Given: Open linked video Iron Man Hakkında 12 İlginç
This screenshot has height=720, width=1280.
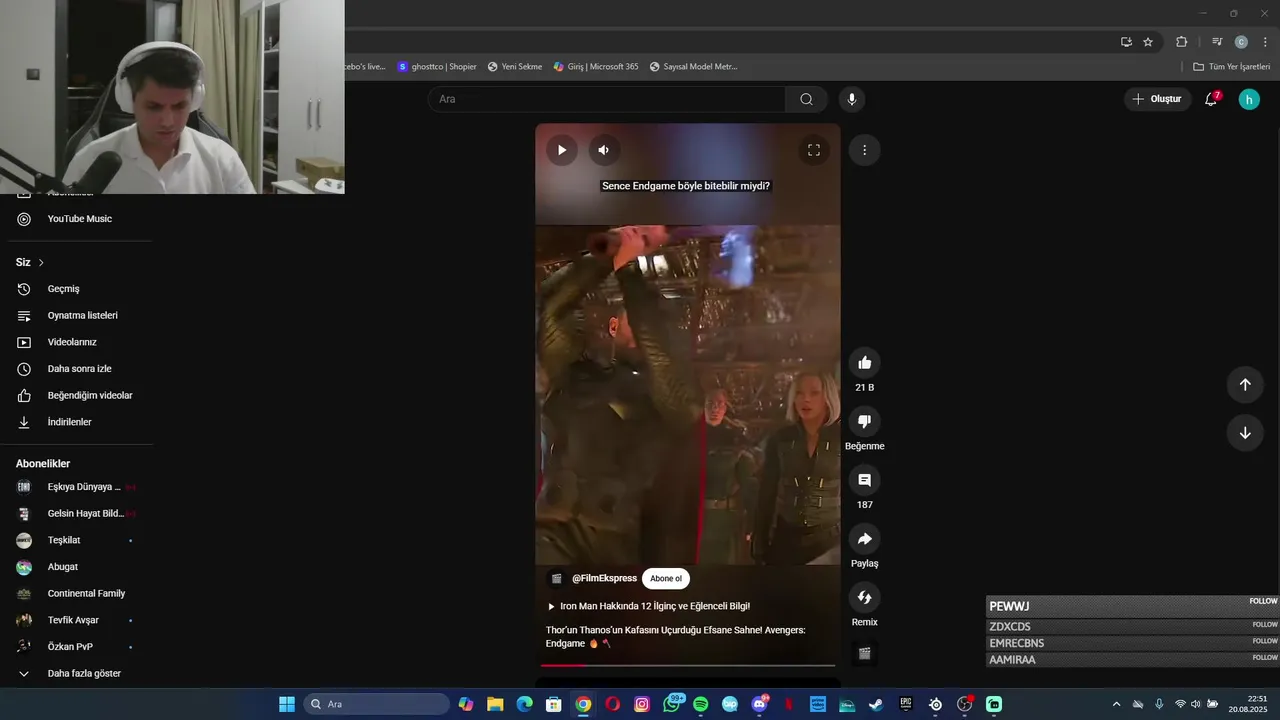Looking at the screenshot, I should [648, 606].
